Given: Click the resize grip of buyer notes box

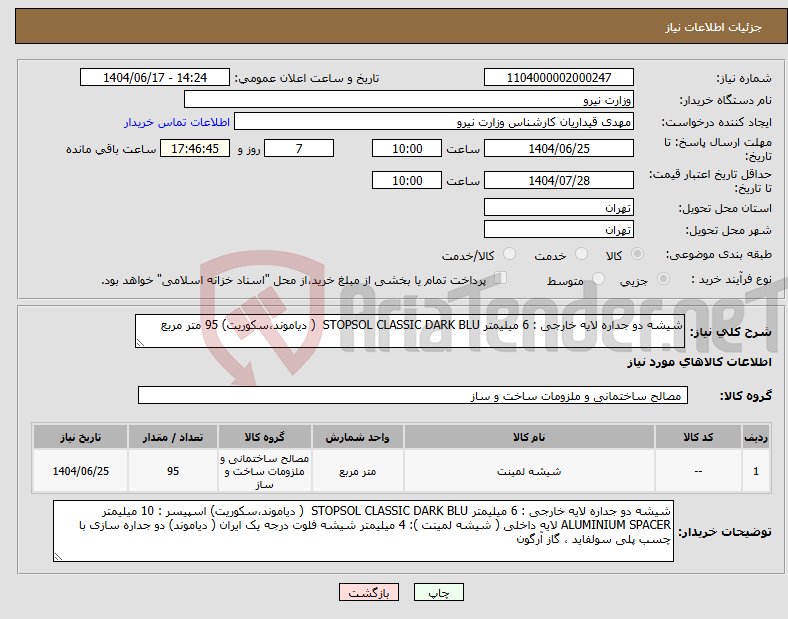Looking at the screenshot, I should (58, 557).
